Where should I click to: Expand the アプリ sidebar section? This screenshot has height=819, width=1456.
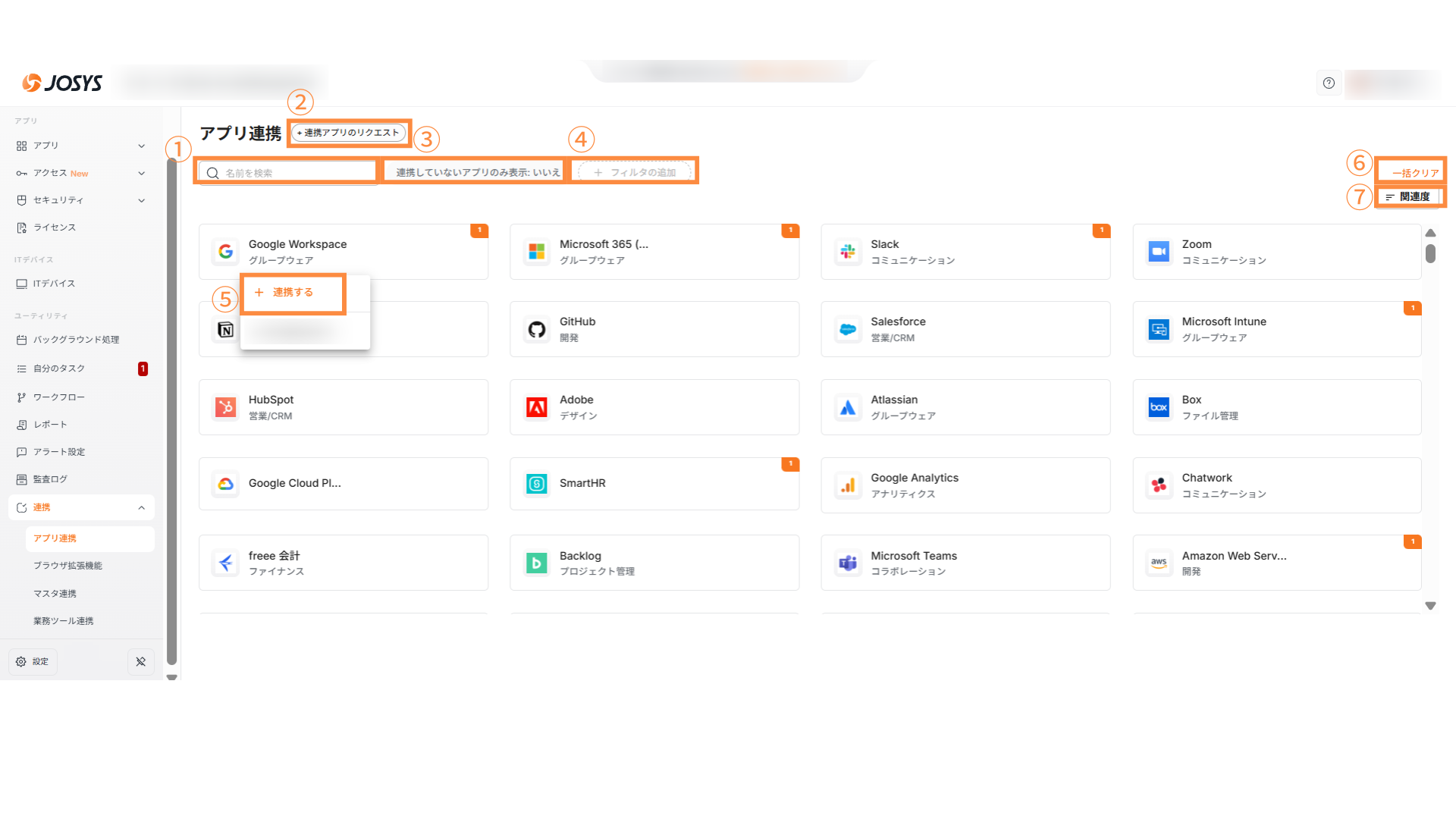(x=141, y=146)
